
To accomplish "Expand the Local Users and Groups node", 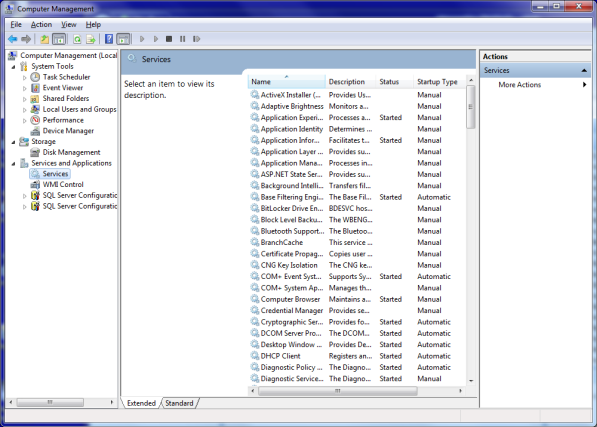I will point(24,110).
